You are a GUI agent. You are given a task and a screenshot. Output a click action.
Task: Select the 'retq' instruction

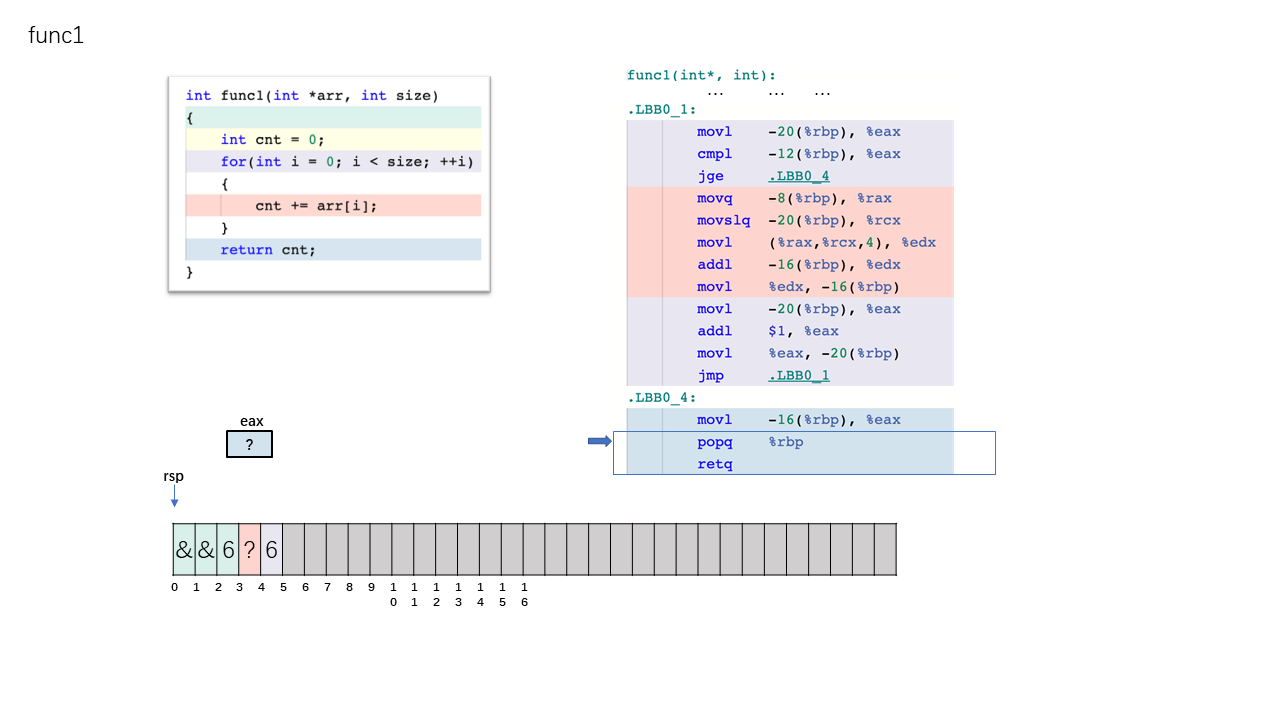pyautogui.click(x=715, y=465)
